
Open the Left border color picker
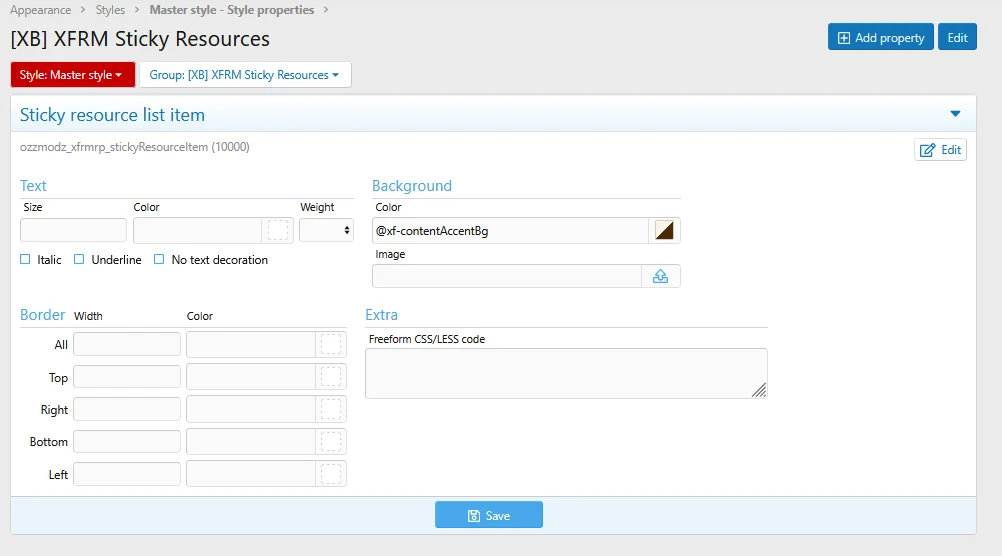tap(331, 474)
